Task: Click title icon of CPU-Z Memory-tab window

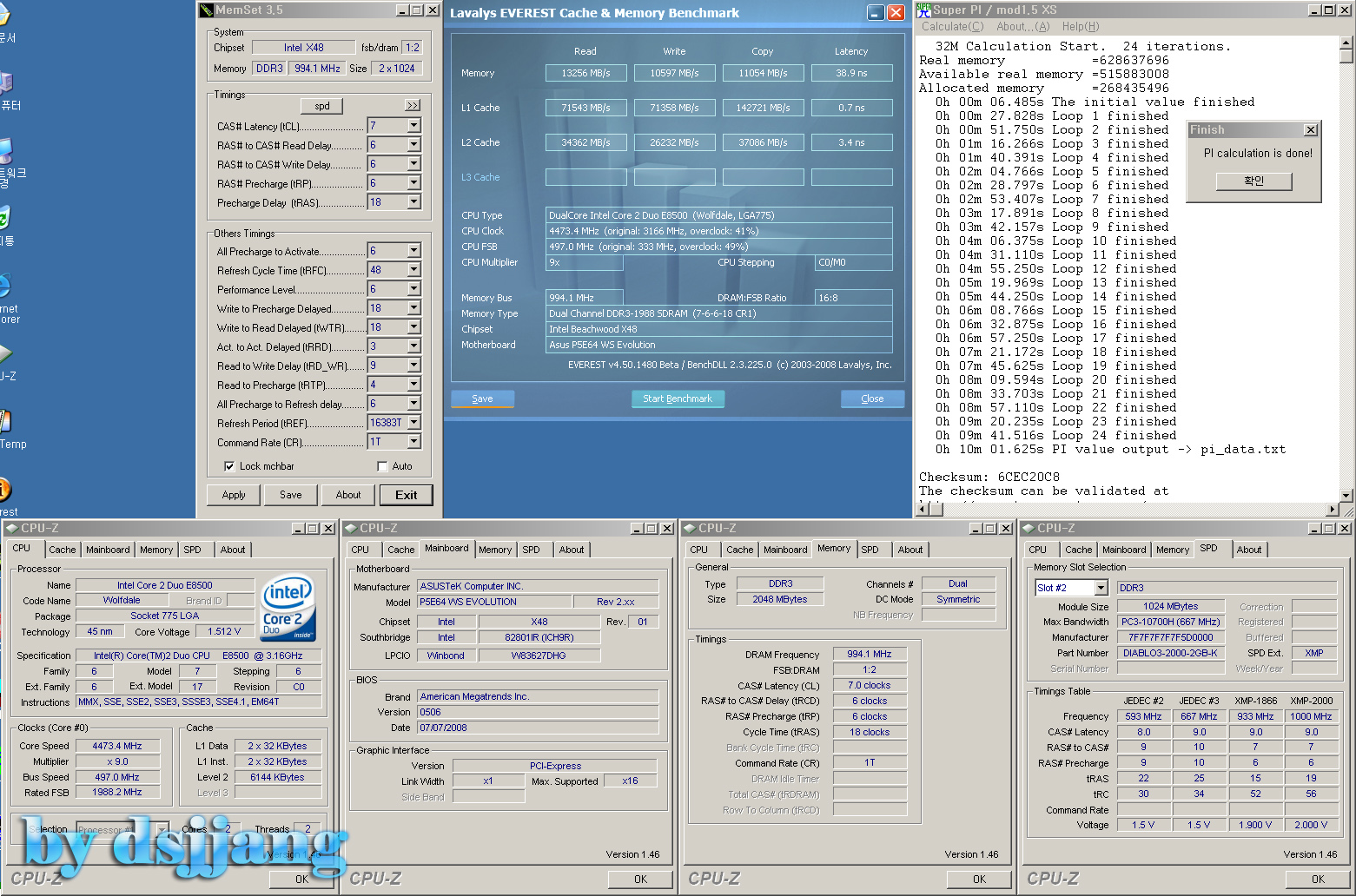Action: click(689, 528)
